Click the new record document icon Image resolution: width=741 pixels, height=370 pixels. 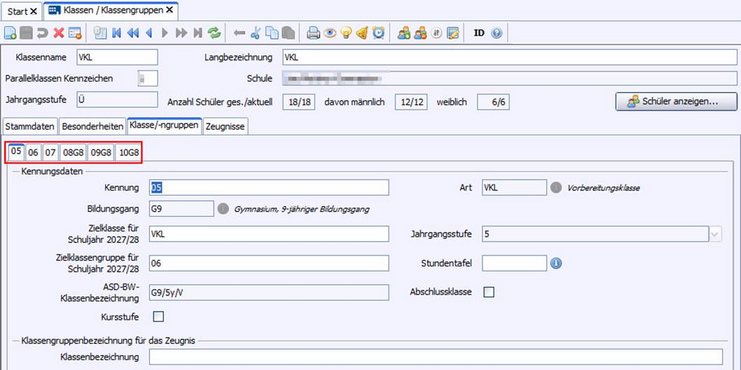tap(10, 33)
